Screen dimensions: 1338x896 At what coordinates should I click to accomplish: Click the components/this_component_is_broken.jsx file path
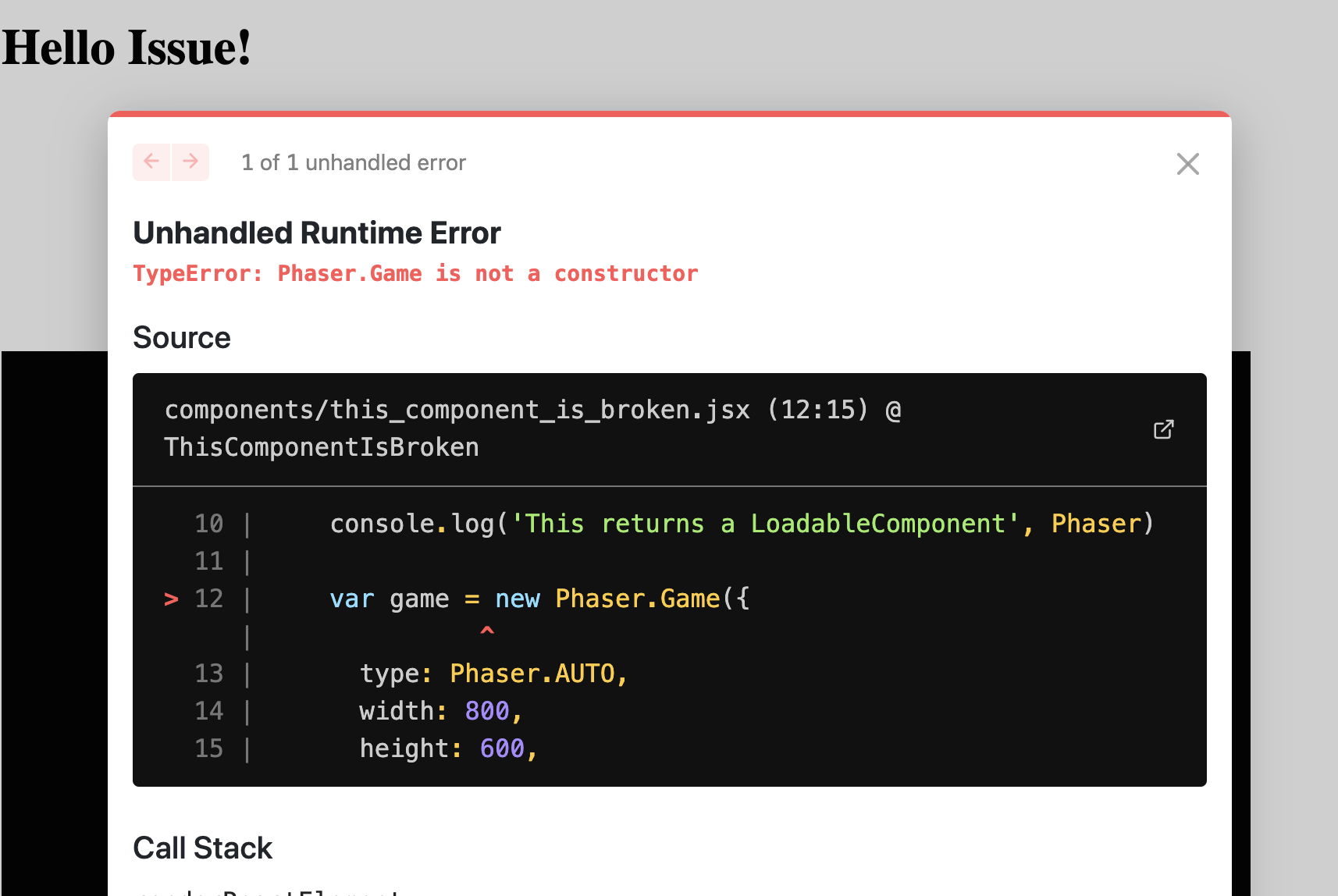(457, 409)
